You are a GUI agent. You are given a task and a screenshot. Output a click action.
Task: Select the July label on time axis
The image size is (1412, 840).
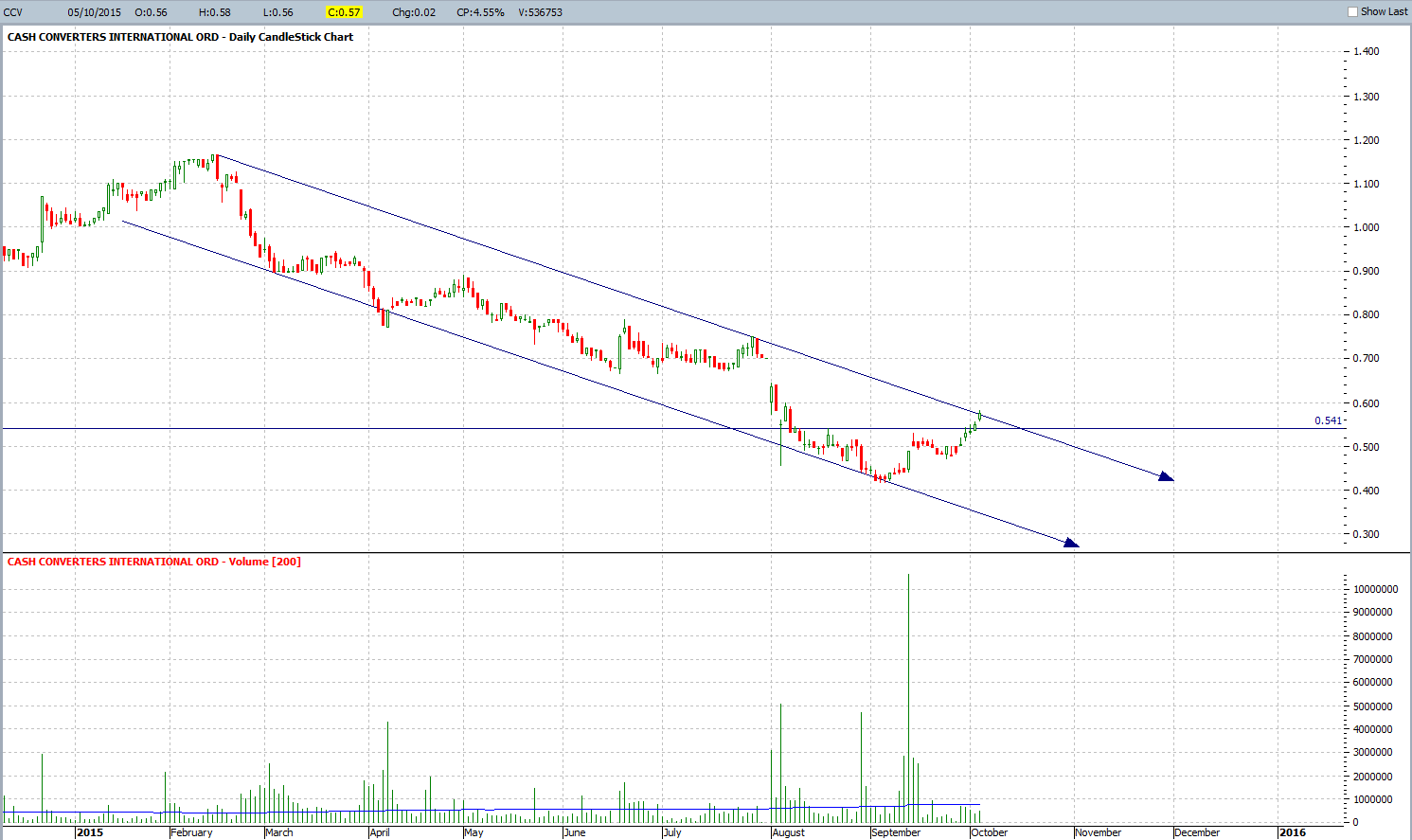coord(672,832)
